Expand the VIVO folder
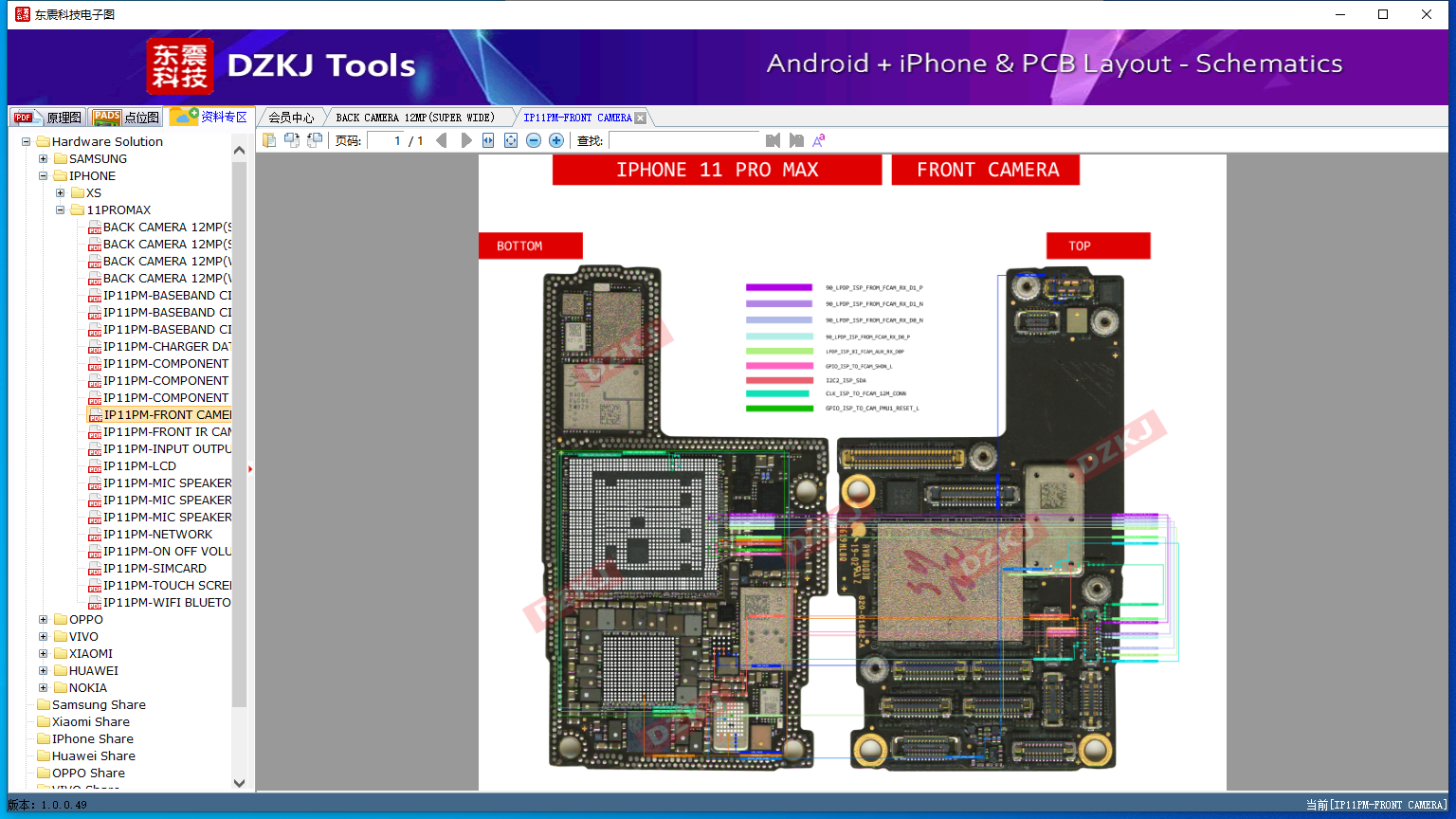Screen dimensions: 1456x819 click(43, 637)
